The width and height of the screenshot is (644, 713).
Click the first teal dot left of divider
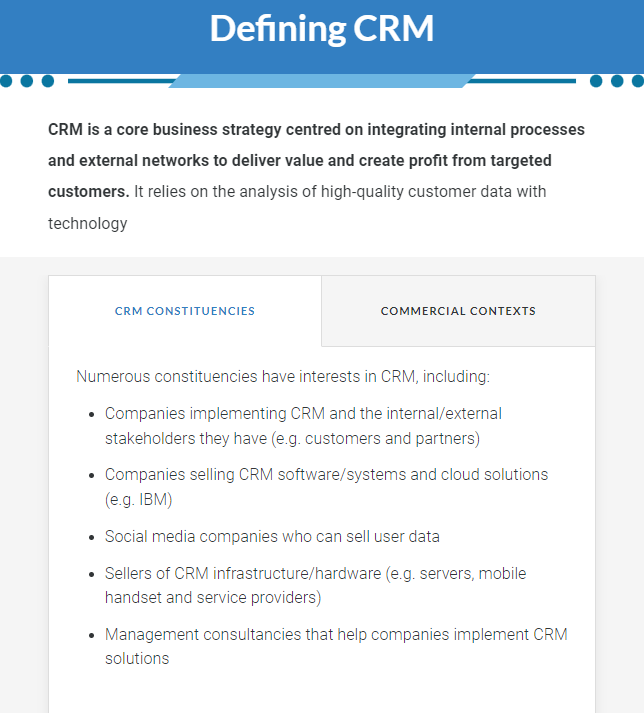point(6,81)
